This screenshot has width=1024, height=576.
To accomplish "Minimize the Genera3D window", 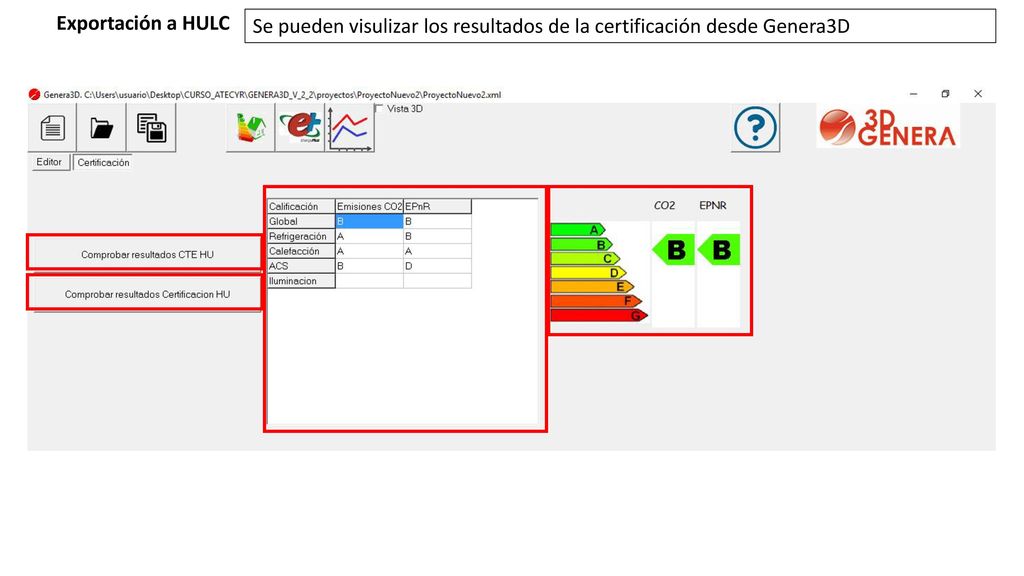I will tap(914, 94).
